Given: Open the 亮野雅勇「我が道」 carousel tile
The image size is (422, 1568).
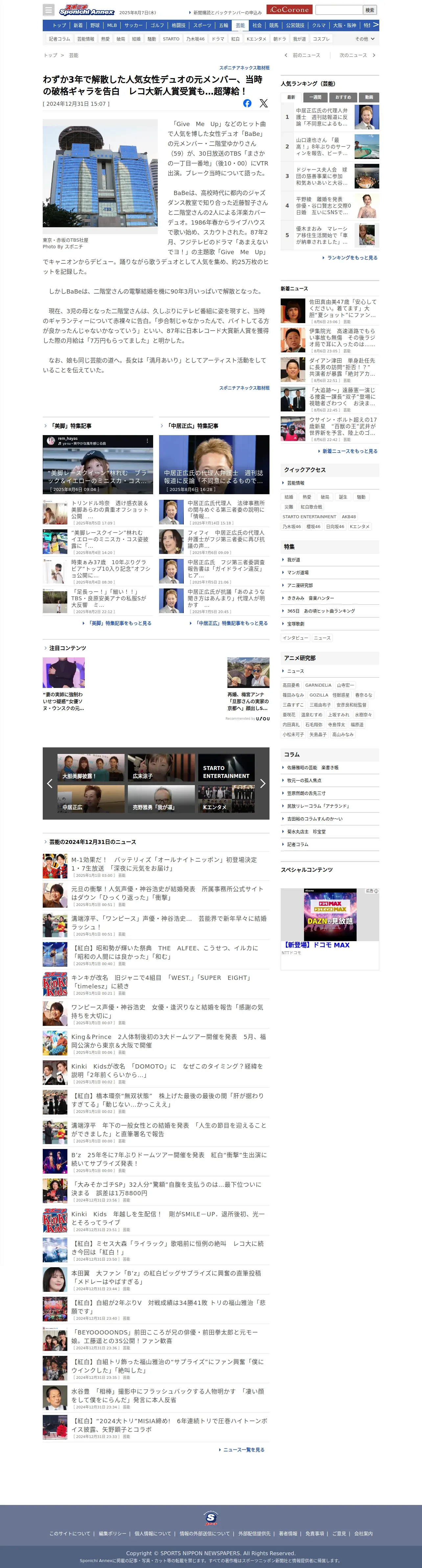Looking at the screenshot, I should (x=161, y=799).
